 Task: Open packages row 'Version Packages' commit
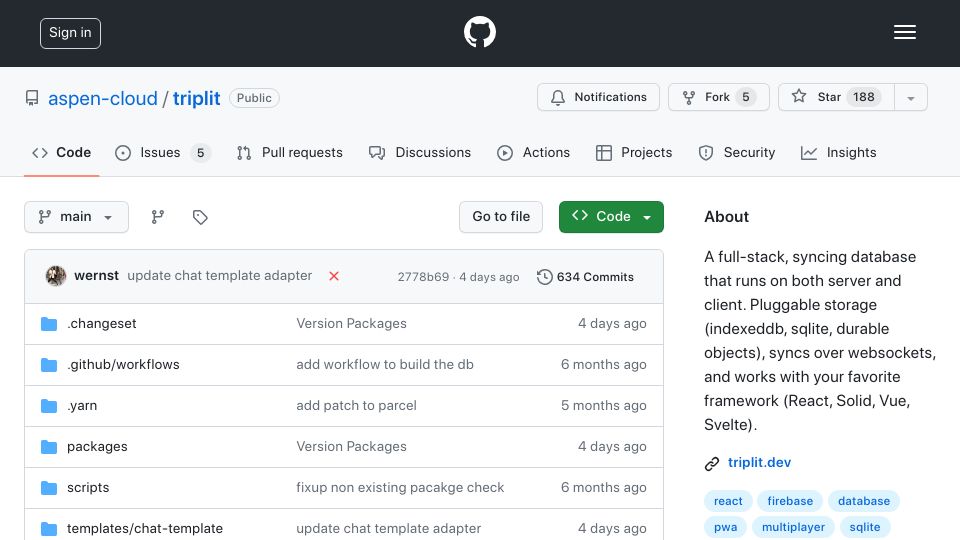point(351,446)
